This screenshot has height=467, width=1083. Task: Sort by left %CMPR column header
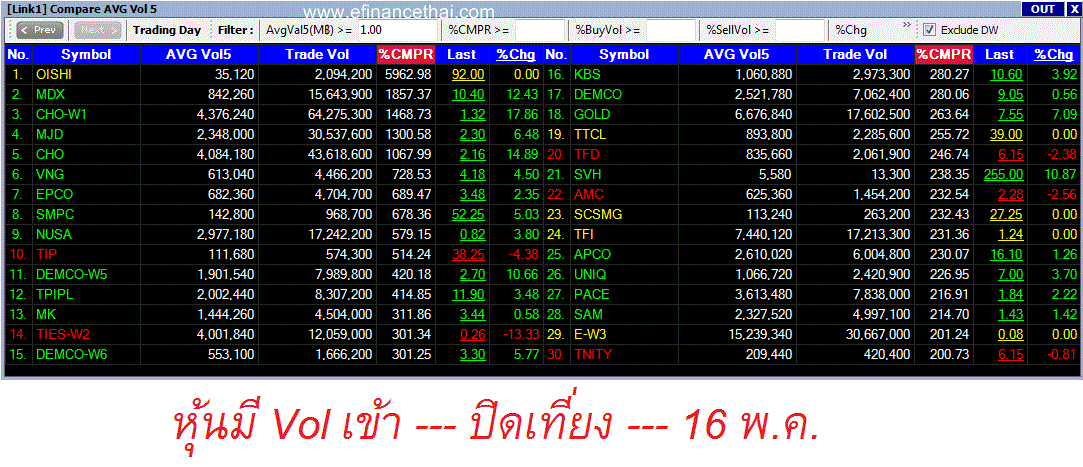click(406, 55)
